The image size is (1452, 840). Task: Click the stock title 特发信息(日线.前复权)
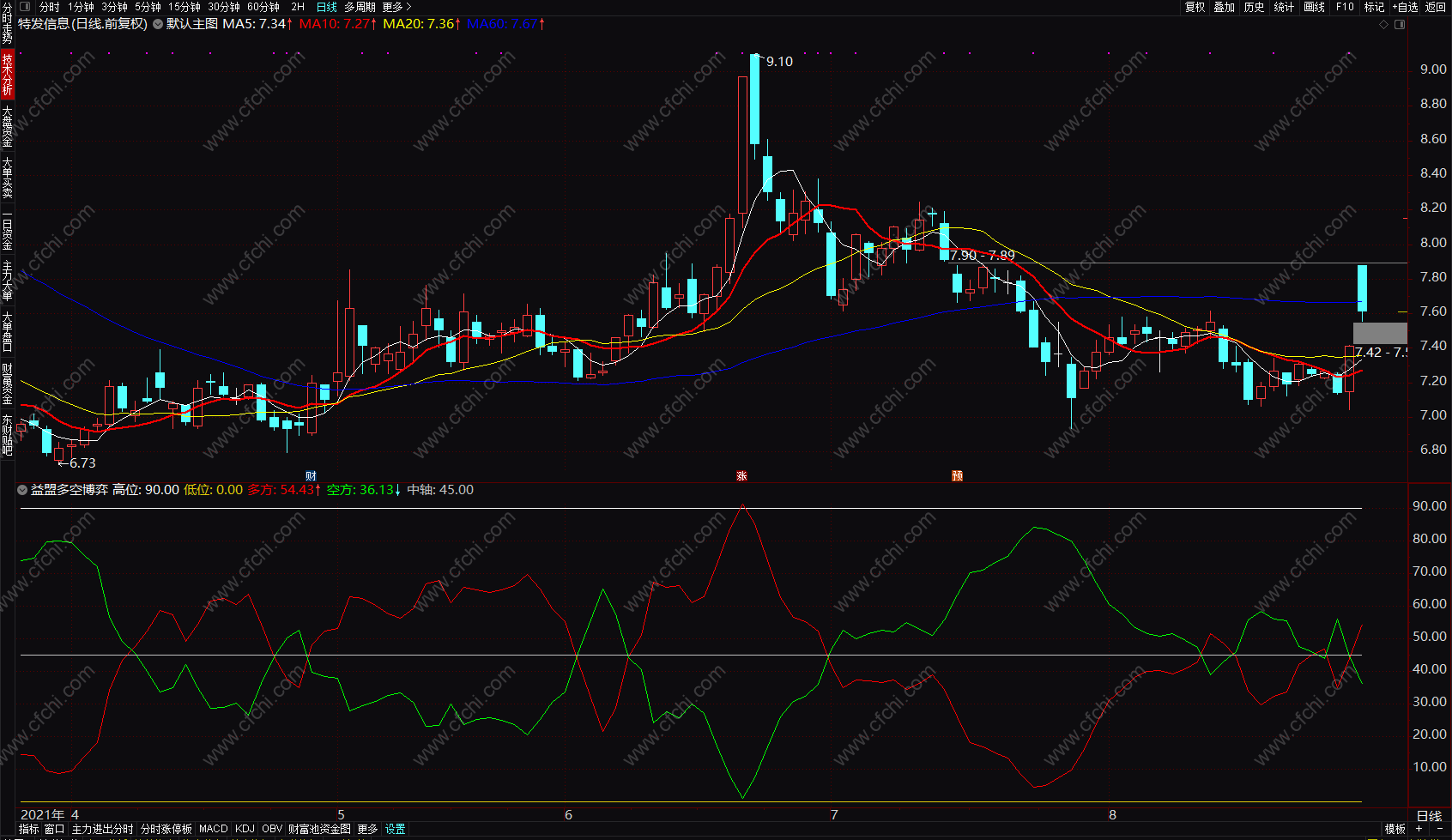pyautogui.click(x=82, y=24)
